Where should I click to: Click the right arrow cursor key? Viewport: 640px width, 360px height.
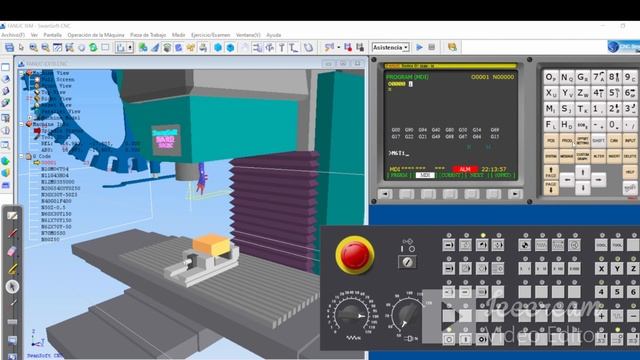598,180
